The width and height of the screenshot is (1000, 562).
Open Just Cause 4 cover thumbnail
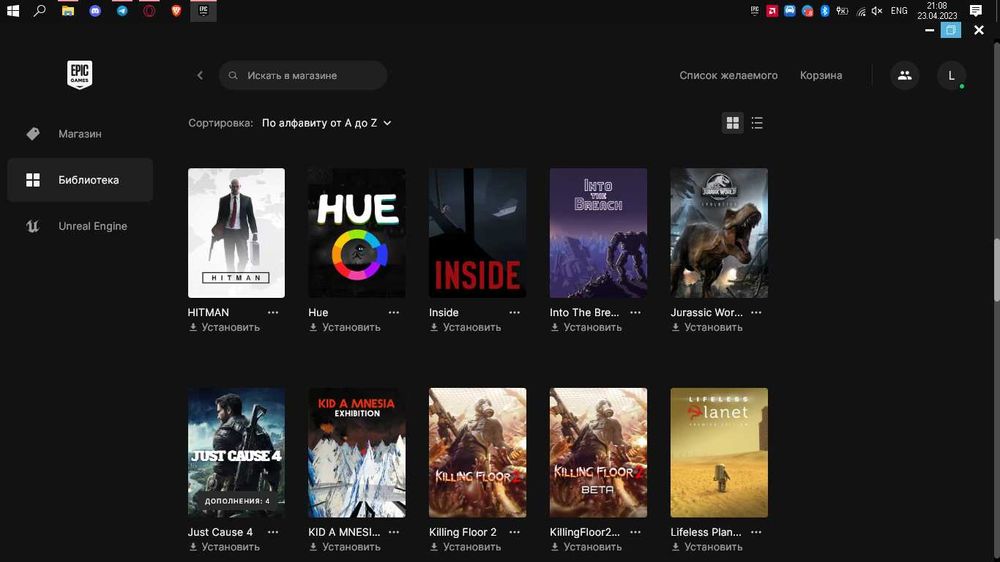(236, 452)
